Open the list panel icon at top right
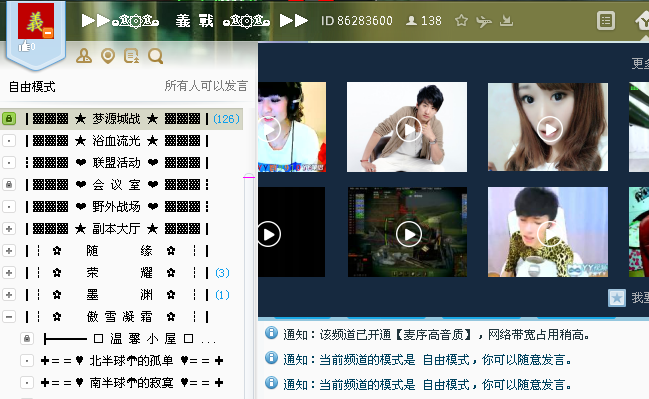 (606, 20)
